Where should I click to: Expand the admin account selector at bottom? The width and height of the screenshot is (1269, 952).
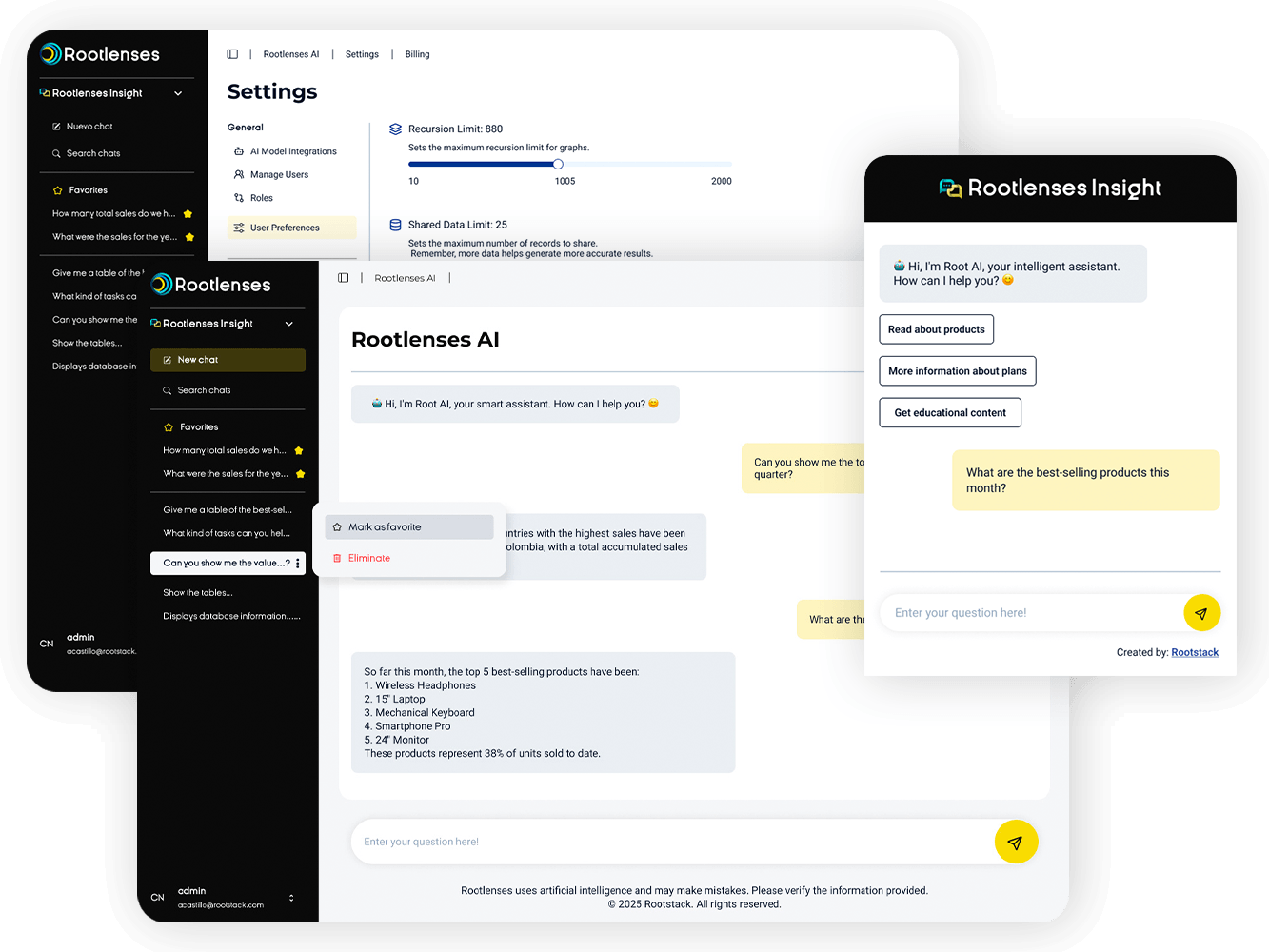coord(290,898)
